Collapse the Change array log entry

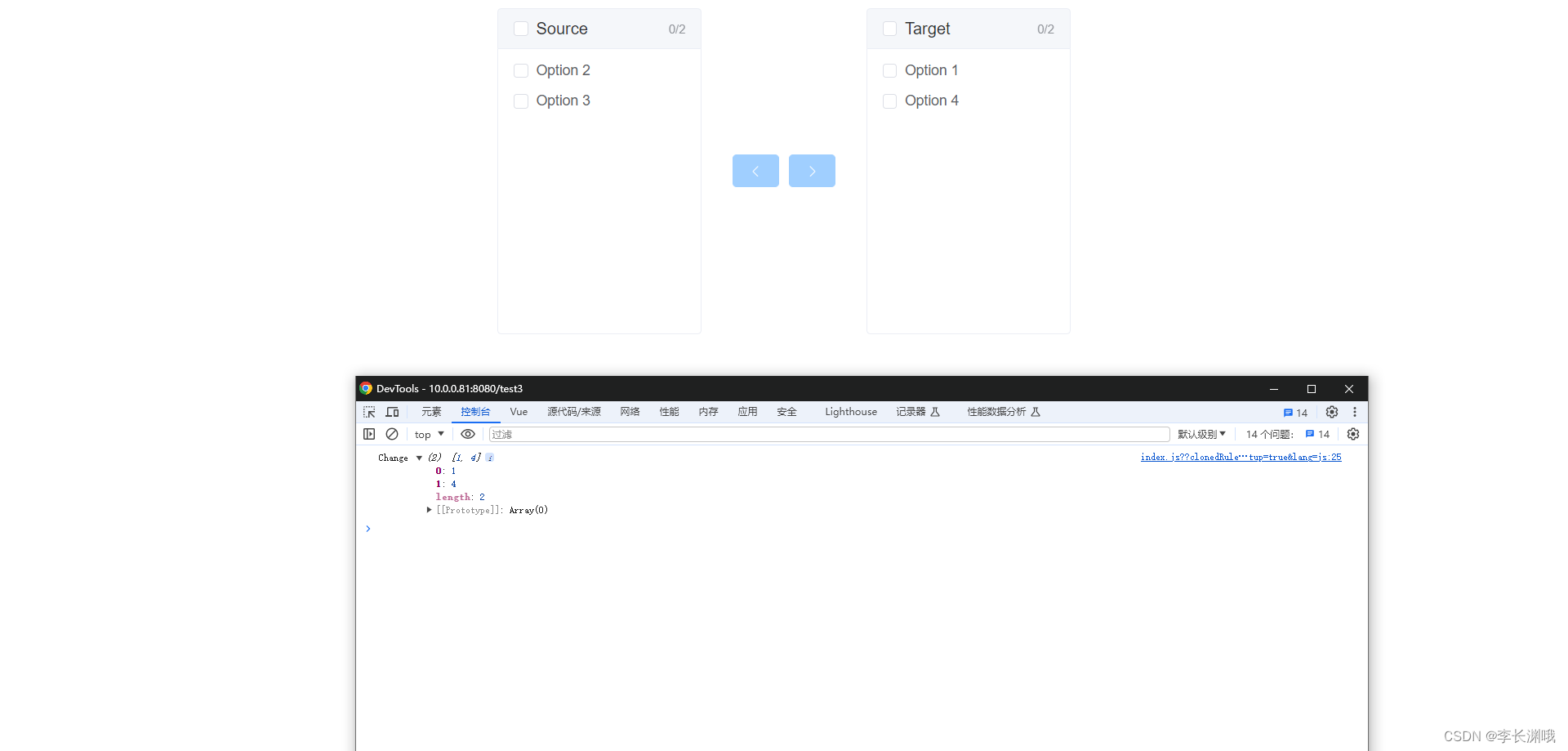[420, 458]
